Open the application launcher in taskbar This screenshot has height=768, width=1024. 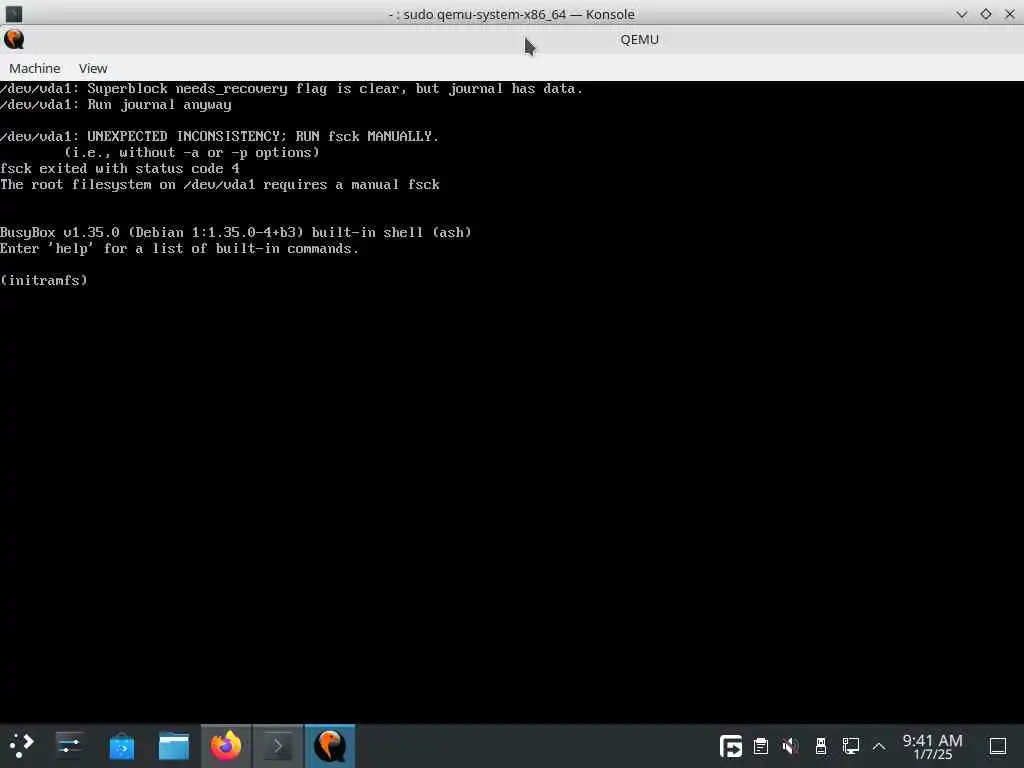(22, 745)
